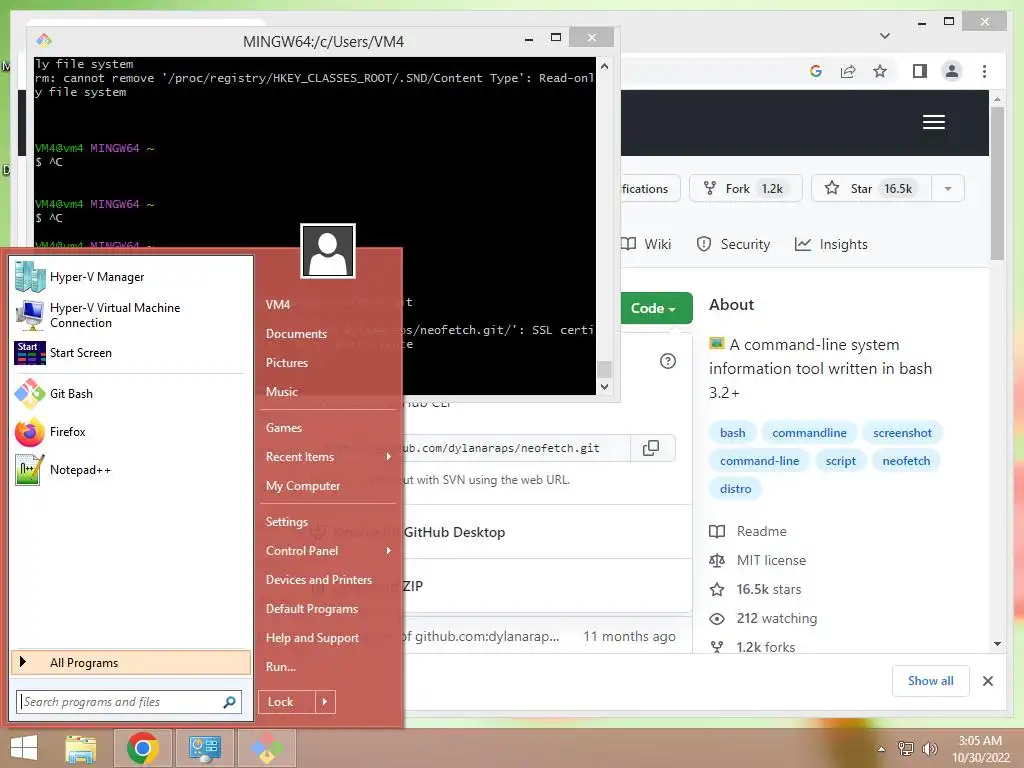Share this page in Chrome

(848, 71)
